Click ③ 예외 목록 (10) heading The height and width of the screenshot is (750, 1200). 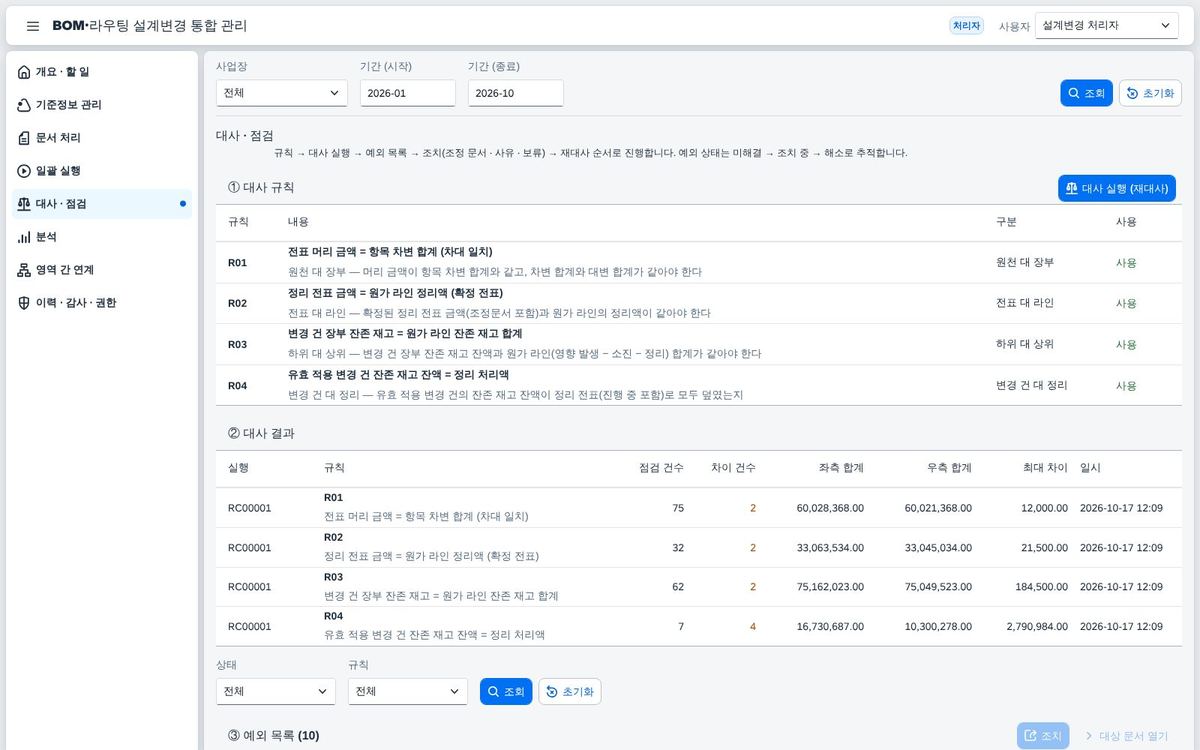273,735
